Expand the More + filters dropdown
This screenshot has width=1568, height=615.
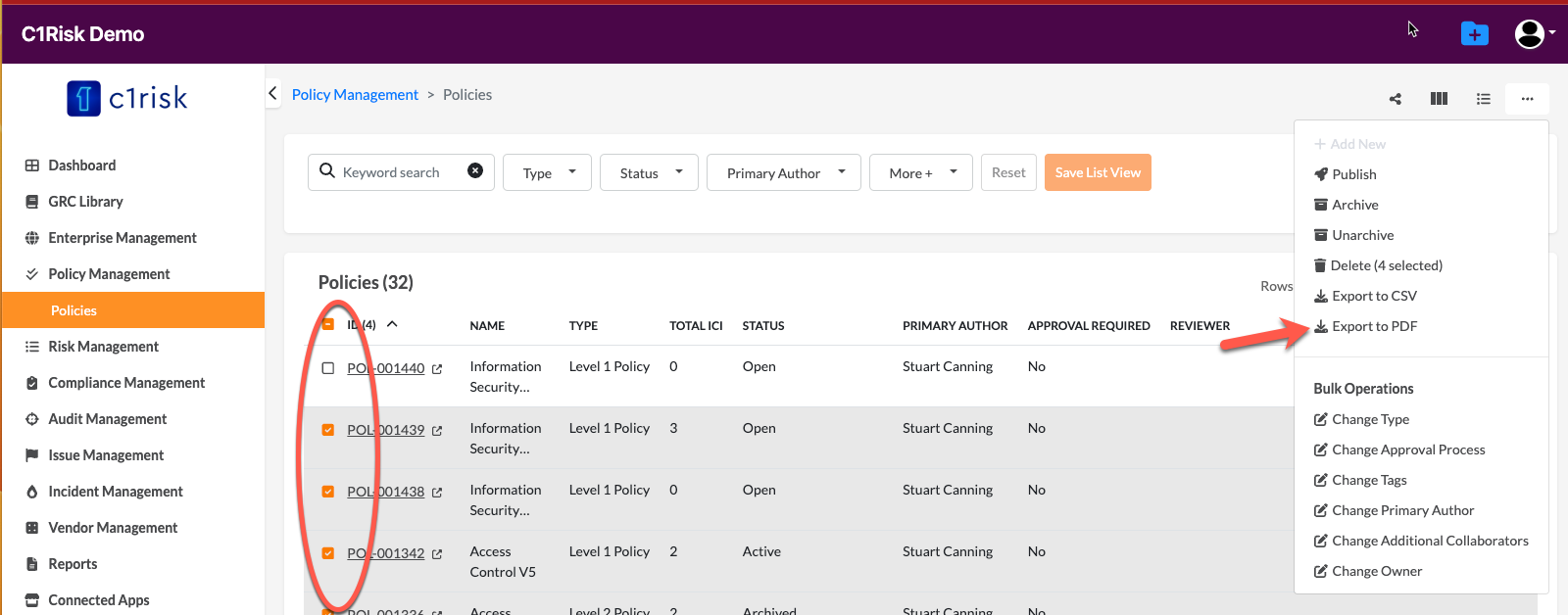click(x=920, y=172)
